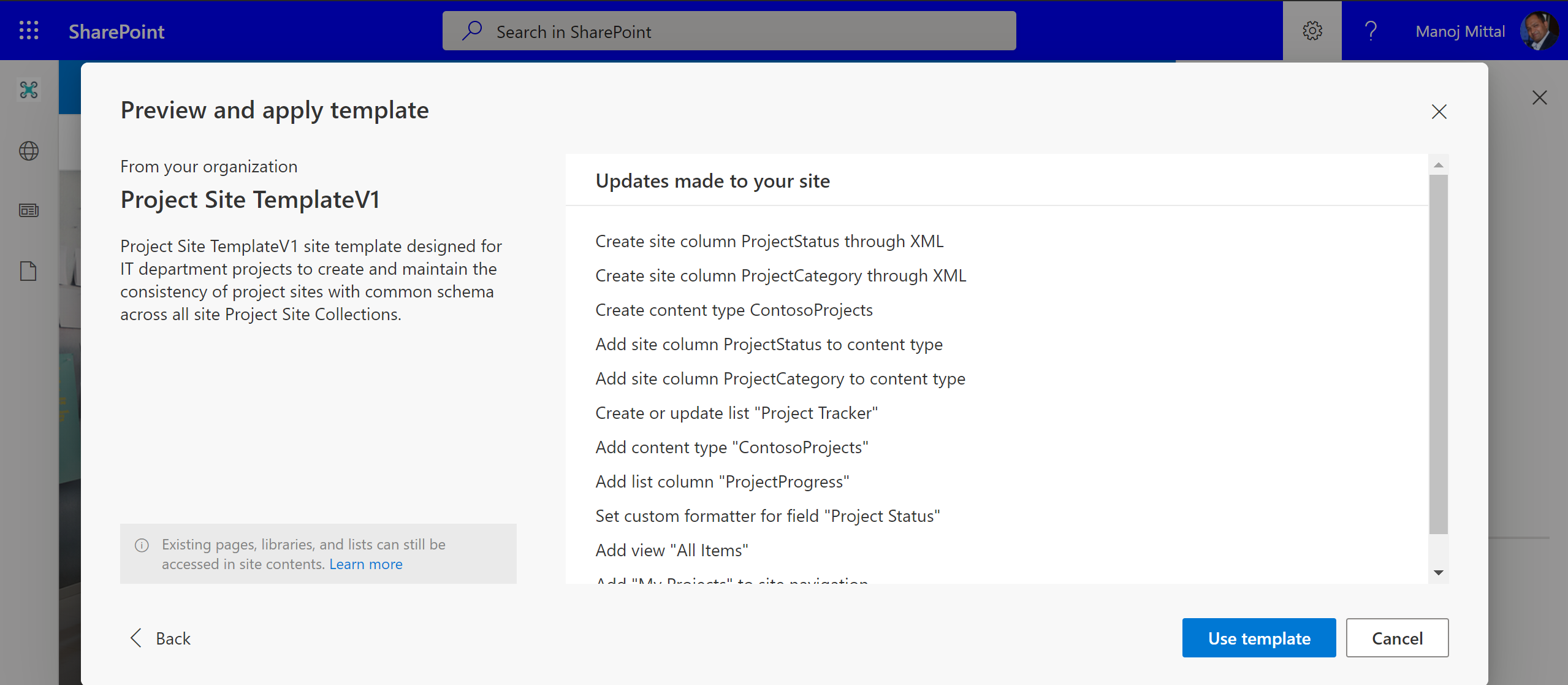Open the Settings gear menu
This screenshot has height=685, width=1568.
[x=1312, y=31]
